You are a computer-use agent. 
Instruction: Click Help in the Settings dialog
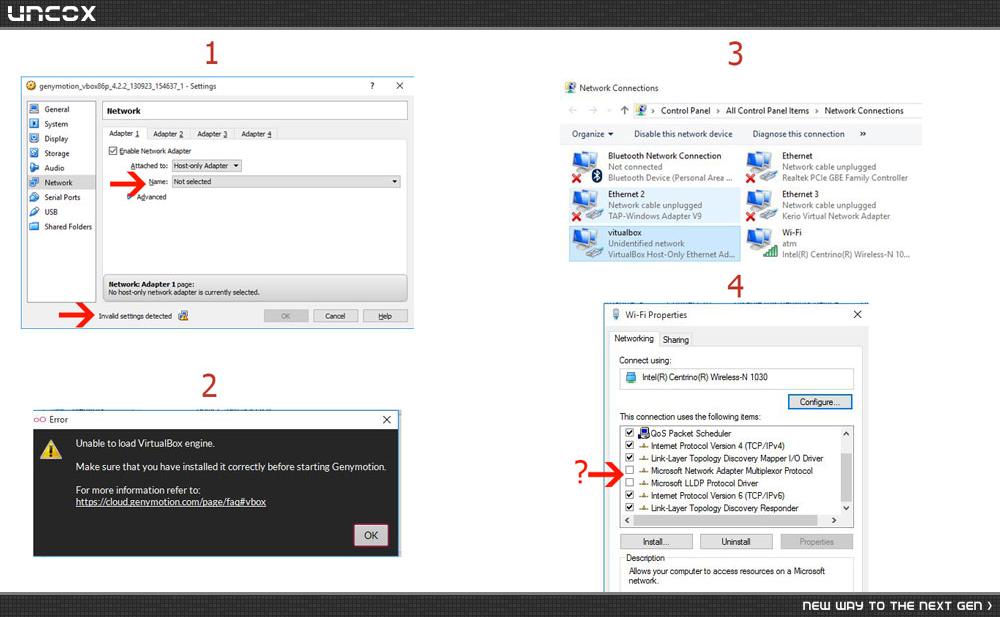385,316
